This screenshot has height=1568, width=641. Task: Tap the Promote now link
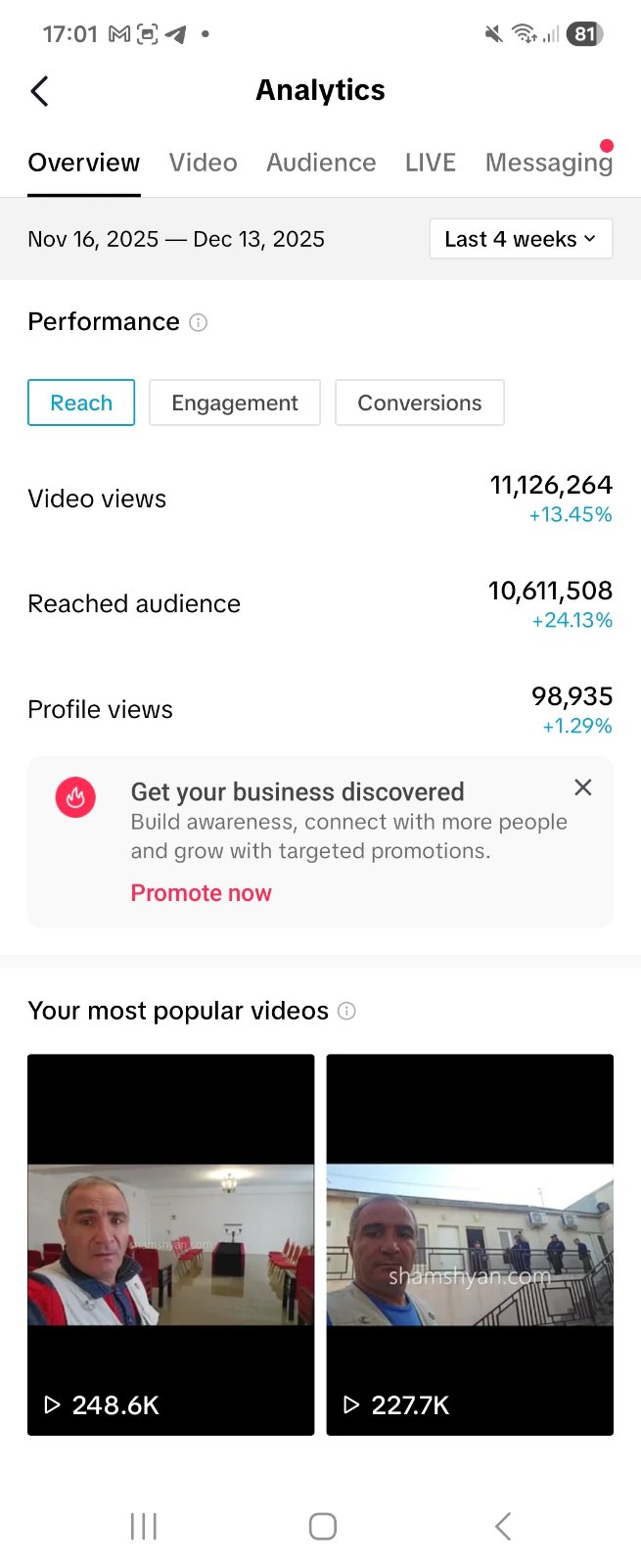[202, 893]
